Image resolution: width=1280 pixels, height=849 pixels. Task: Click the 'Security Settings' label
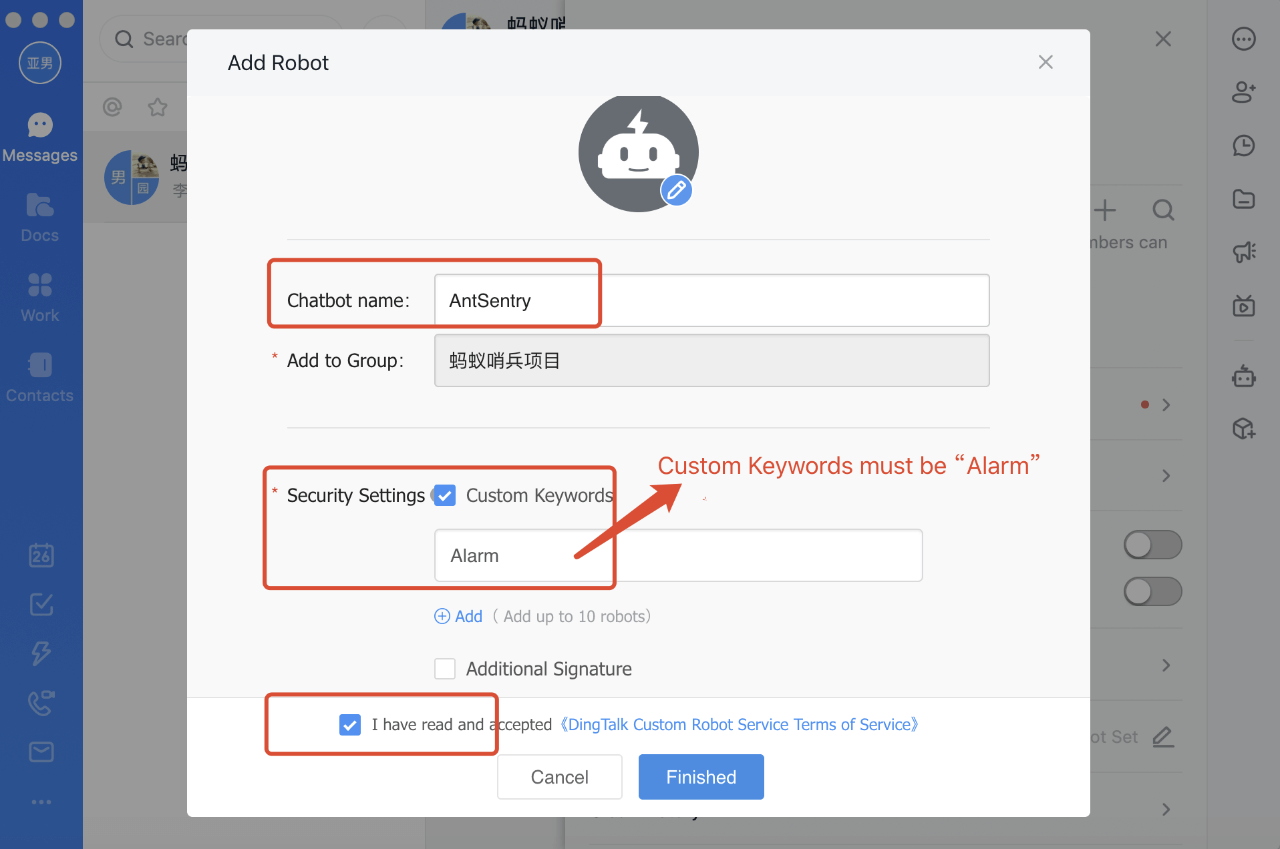[x=356, y=496]
